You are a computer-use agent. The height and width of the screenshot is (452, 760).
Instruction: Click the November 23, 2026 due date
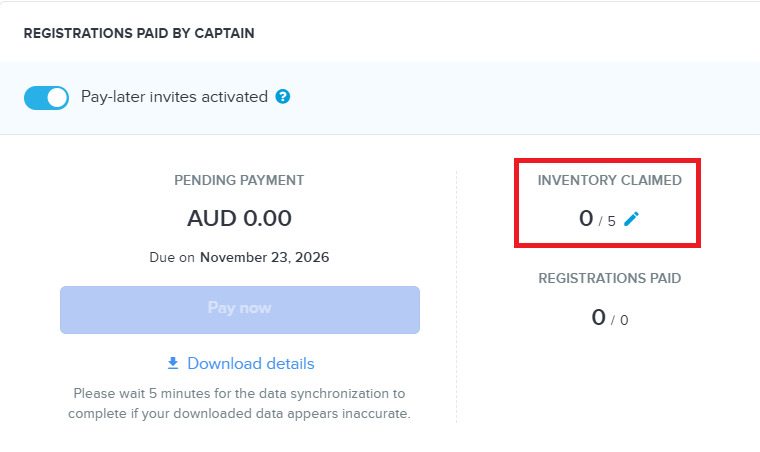point(265,257)
